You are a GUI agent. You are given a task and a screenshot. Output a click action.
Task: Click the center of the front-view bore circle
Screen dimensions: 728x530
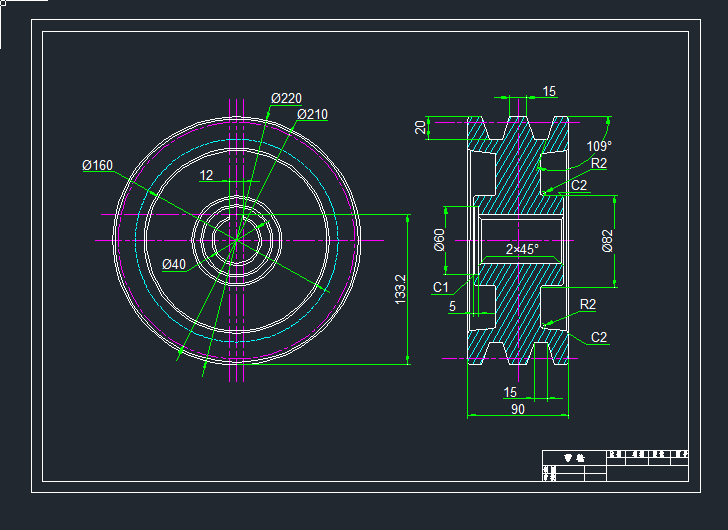238,240
